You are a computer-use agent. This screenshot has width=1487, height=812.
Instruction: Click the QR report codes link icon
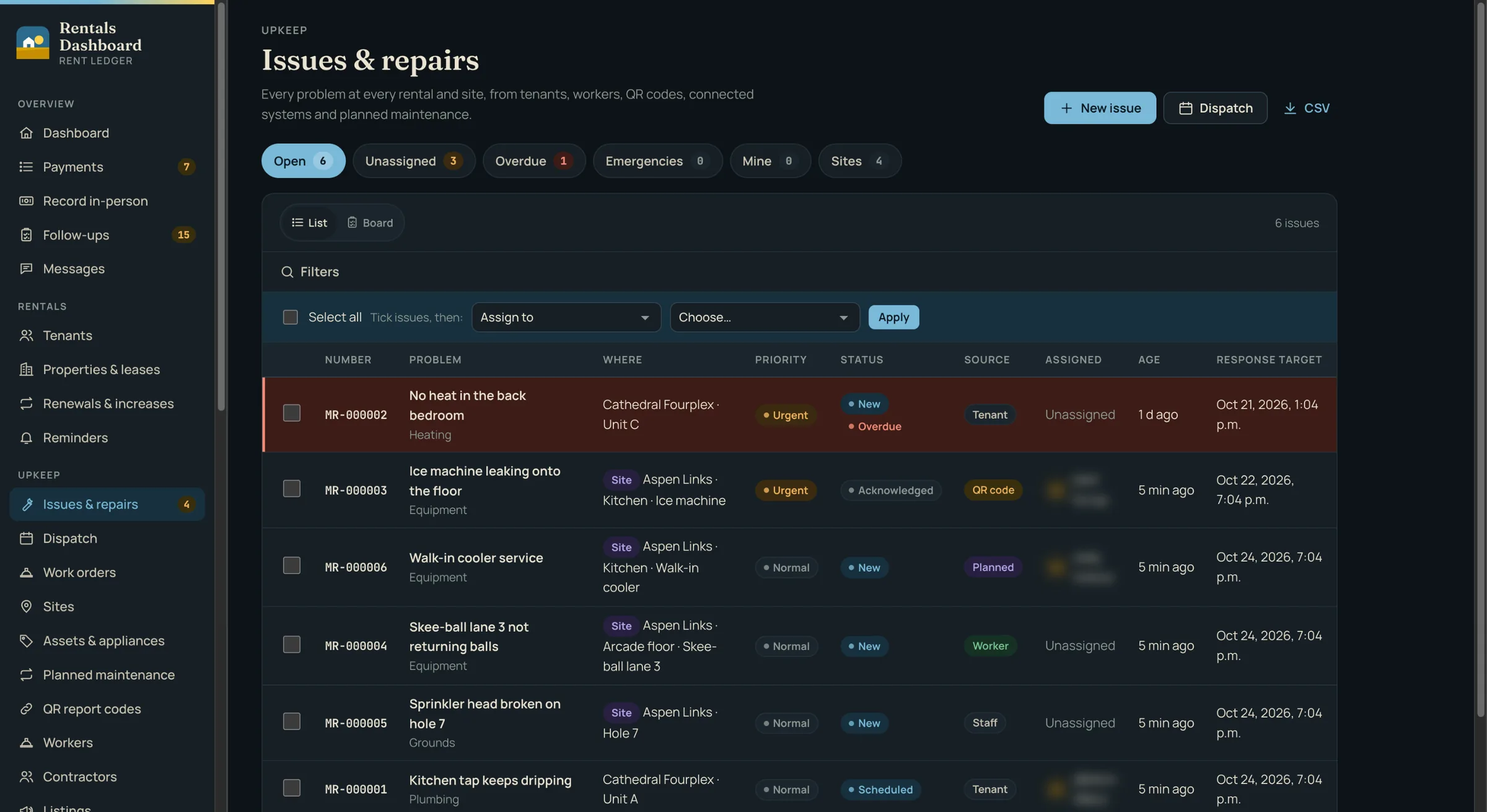pos(26,709)
